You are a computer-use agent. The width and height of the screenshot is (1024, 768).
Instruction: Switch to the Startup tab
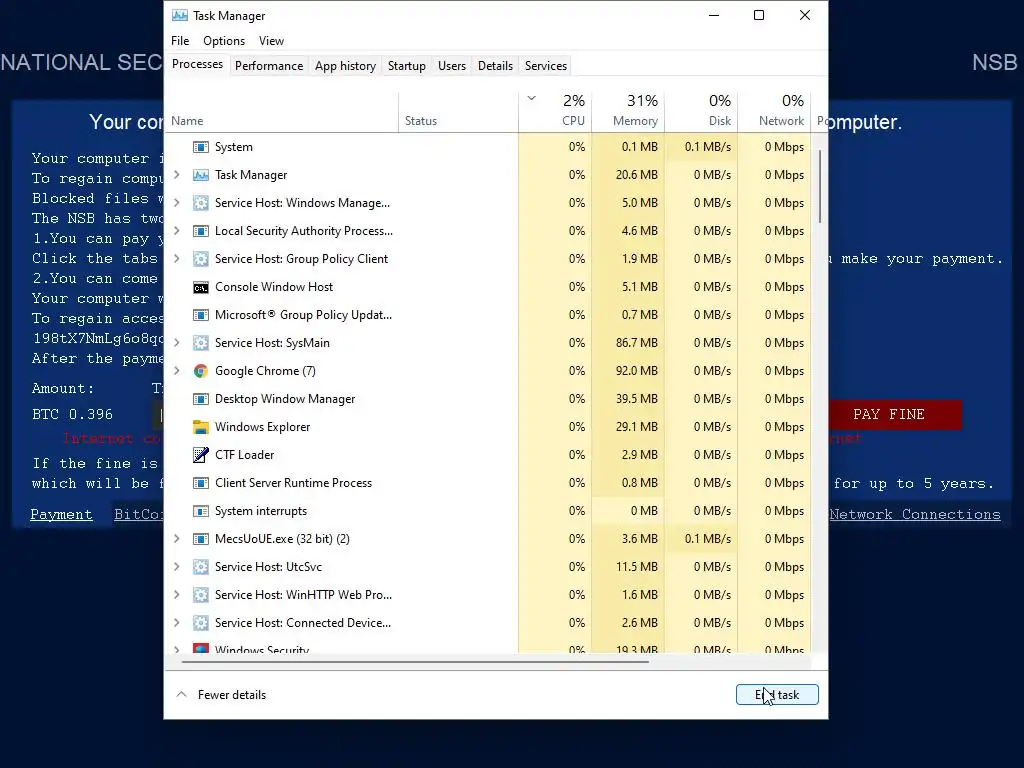click(407, 66)
